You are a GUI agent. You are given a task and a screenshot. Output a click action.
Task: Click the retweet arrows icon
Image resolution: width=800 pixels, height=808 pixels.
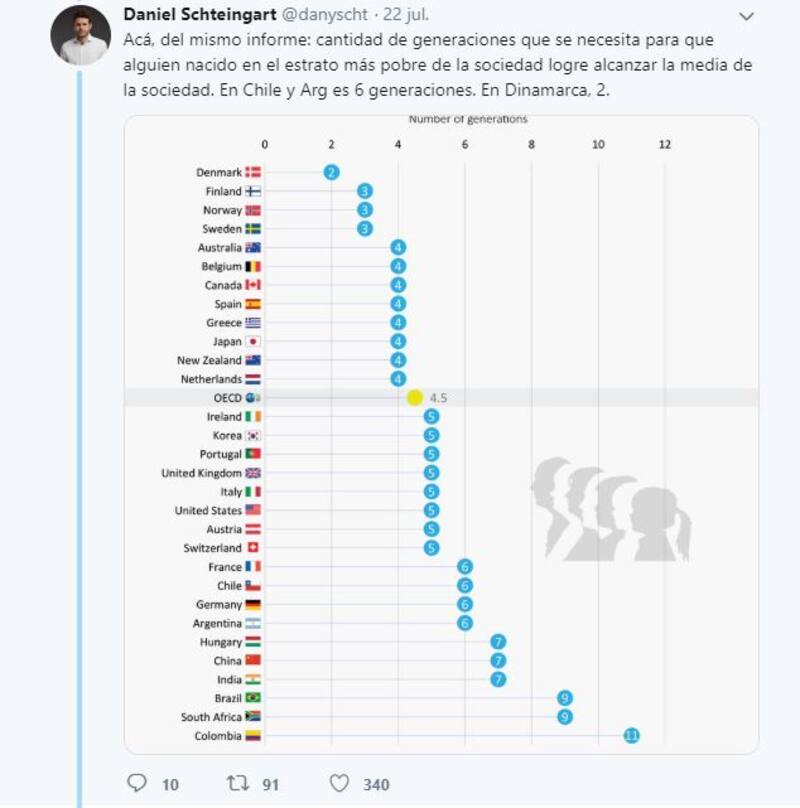pos(238,784)
